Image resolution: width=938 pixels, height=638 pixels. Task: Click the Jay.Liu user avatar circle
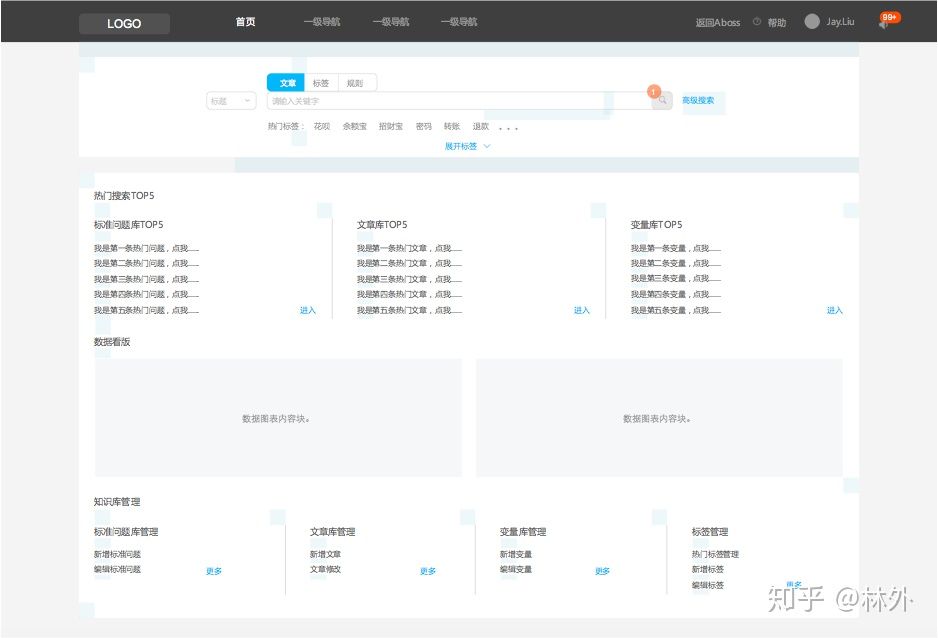(812, 22)
